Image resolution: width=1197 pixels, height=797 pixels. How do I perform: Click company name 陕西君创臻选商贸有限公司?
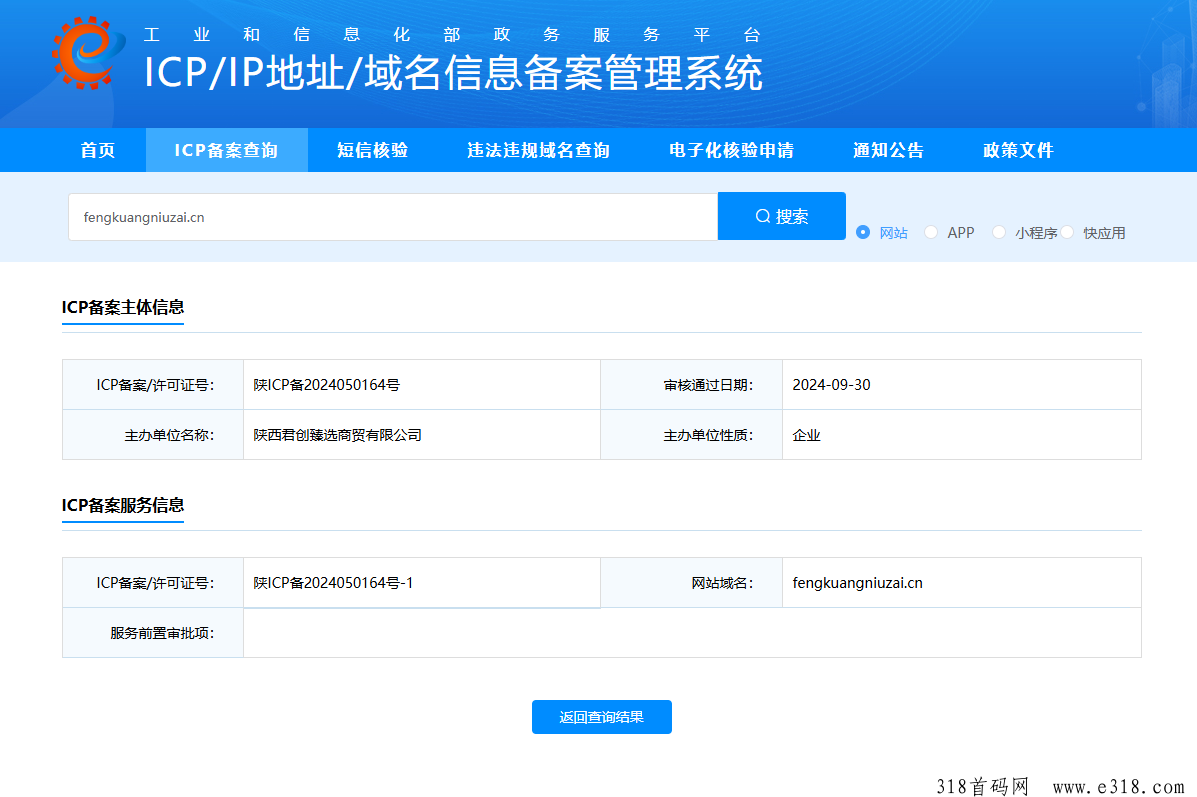coord(337,435)
